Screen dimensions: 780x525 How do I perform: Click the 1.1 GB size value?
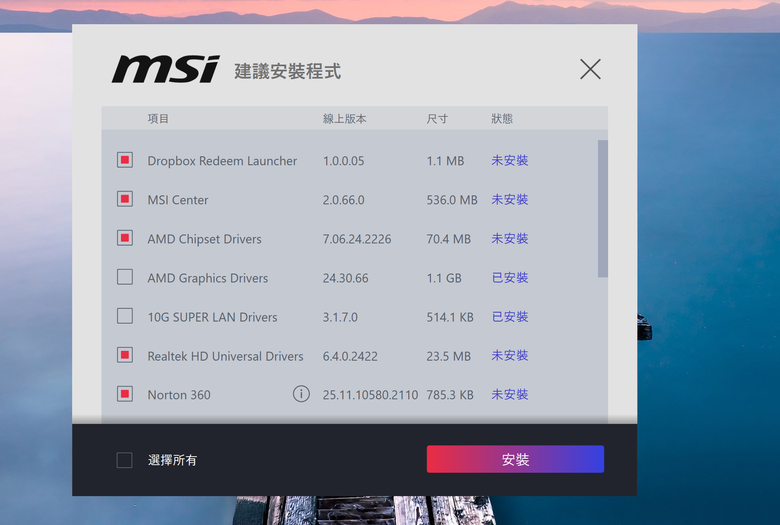[444, 278]
